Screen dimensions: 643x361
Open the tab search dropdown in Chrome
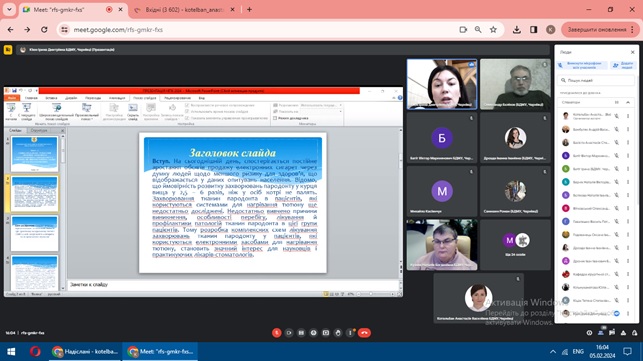tap(9, 9)
